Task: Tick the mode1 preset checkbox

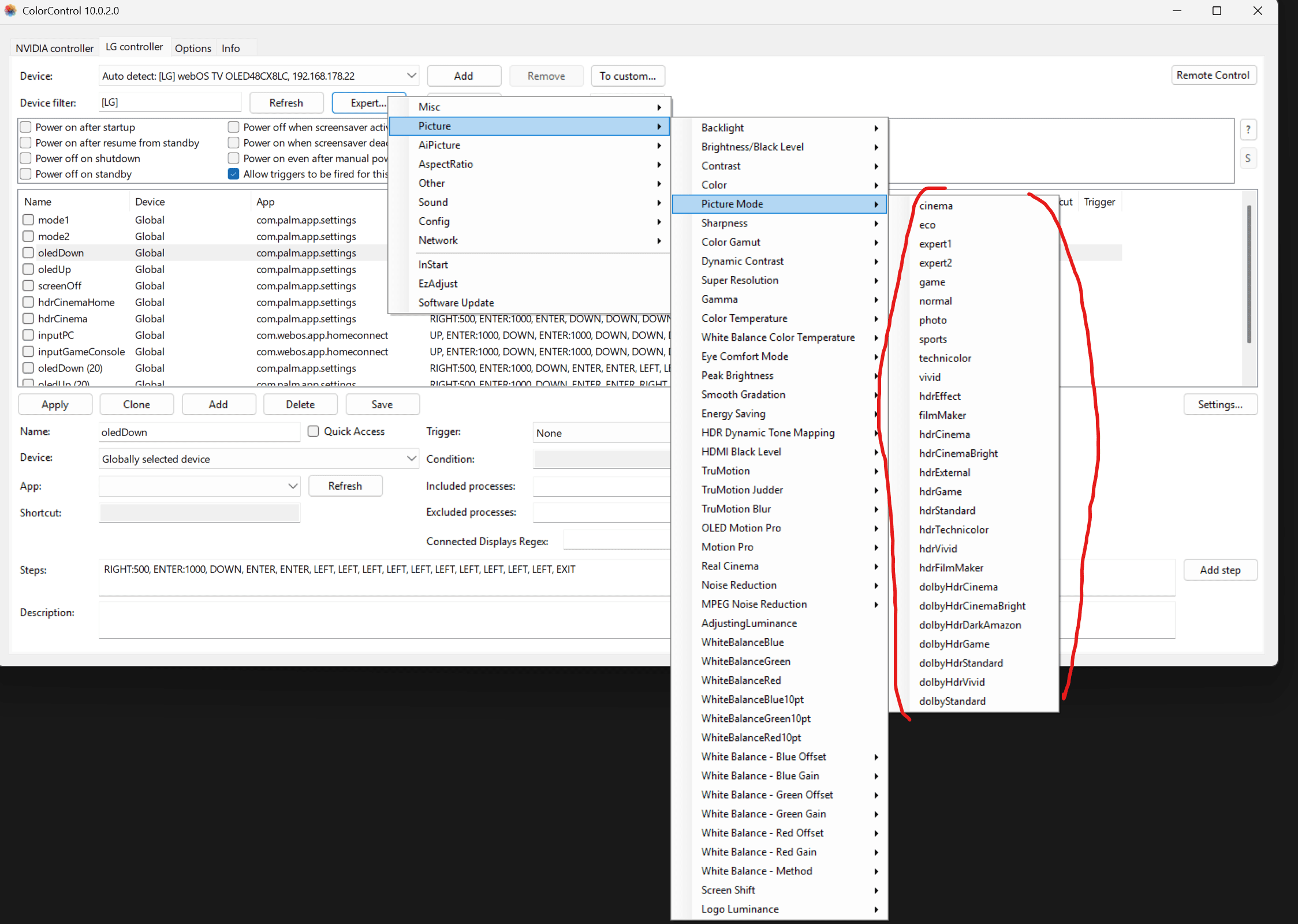Action: coord(28,220)
